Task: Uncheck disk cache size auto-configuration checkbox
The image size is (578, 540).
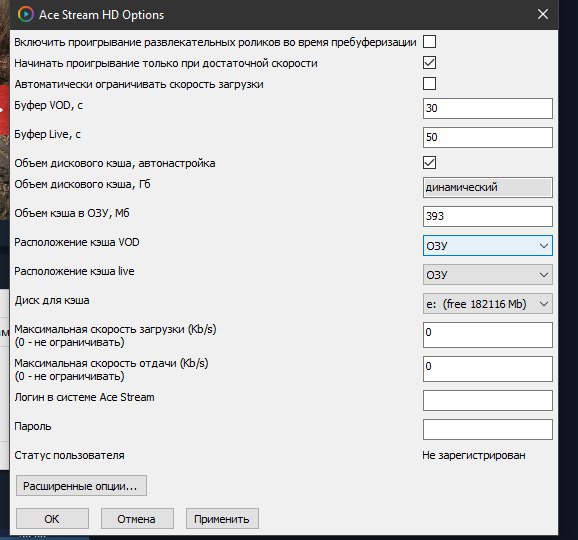Action: pos(429,163)
